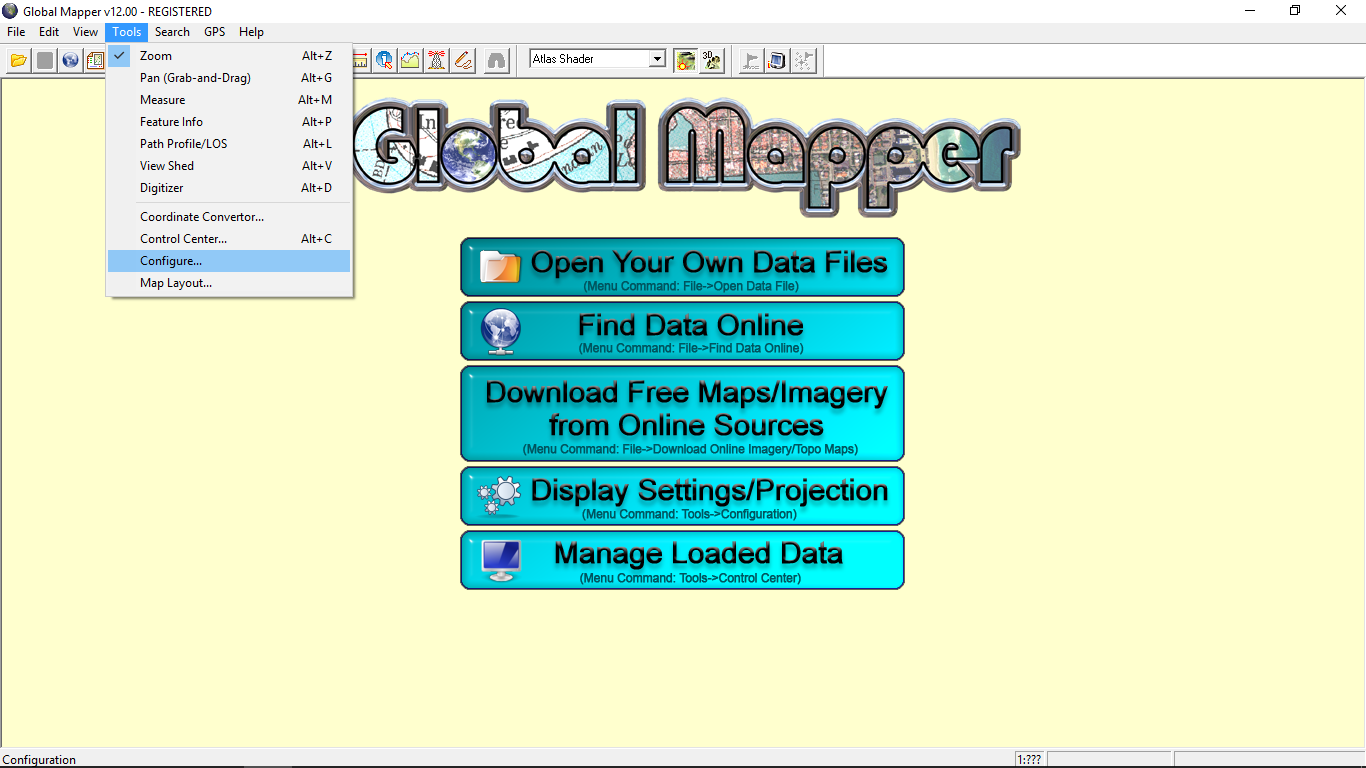The image size is (1366, 768).
Task: Click the Find Data Online button
Action: pos(682,331)
